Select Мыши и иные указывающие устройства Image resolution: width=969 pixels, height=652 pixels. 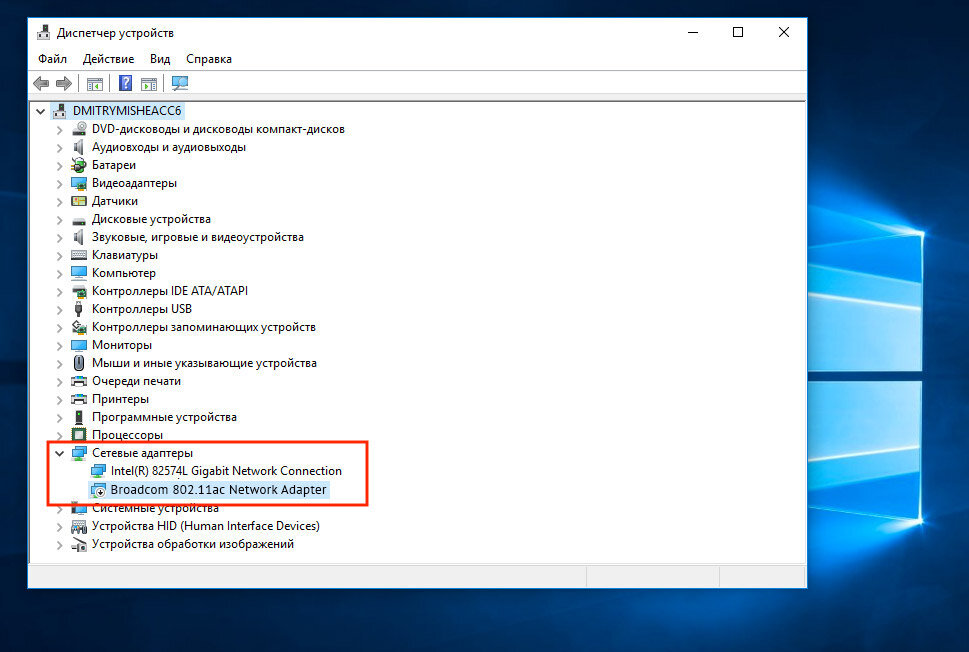click(x=205, y=363)
